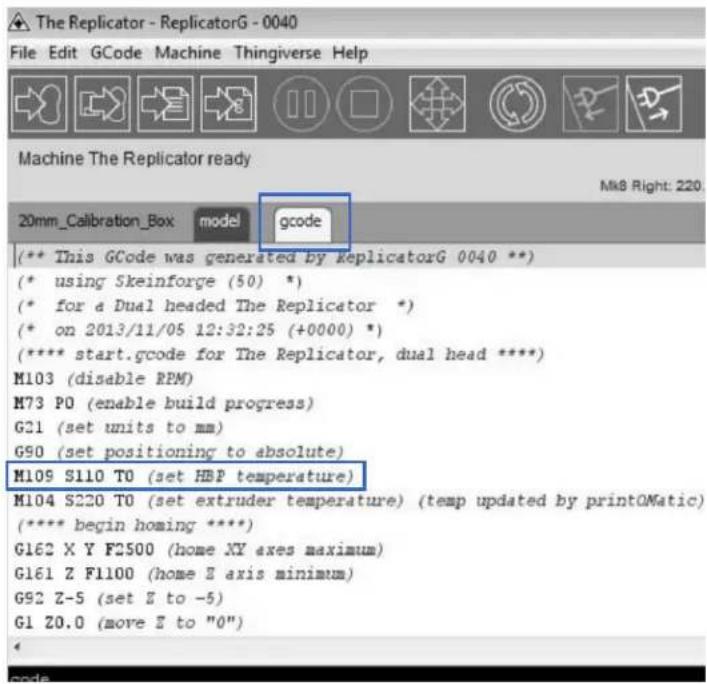Click the Dual headed The Replicator comment
The image size is (707, 684).
(x=215, y=305)
